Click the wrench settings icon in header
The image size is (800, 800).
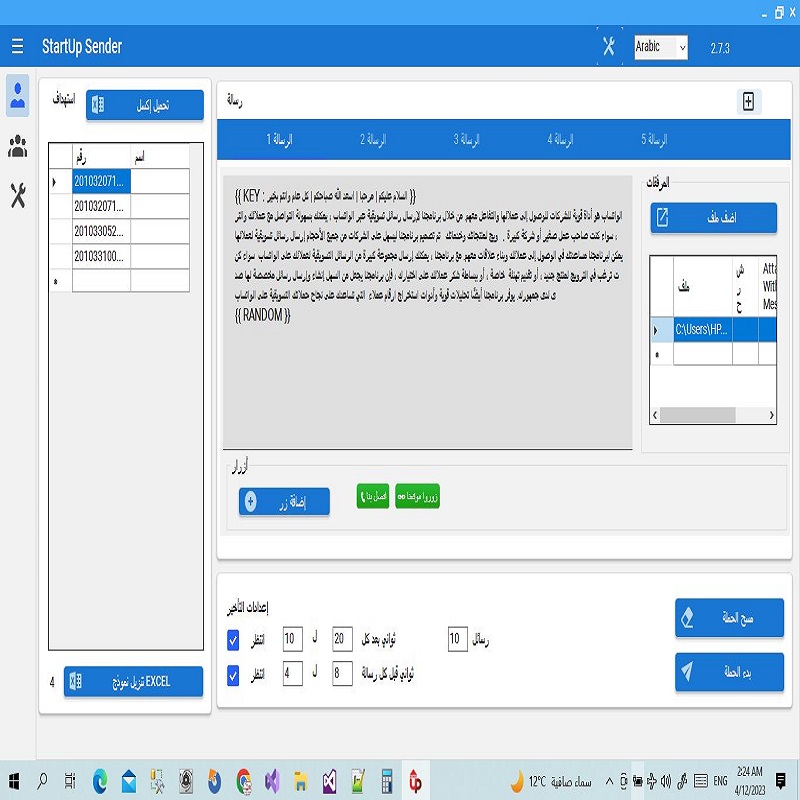(609, 47)
